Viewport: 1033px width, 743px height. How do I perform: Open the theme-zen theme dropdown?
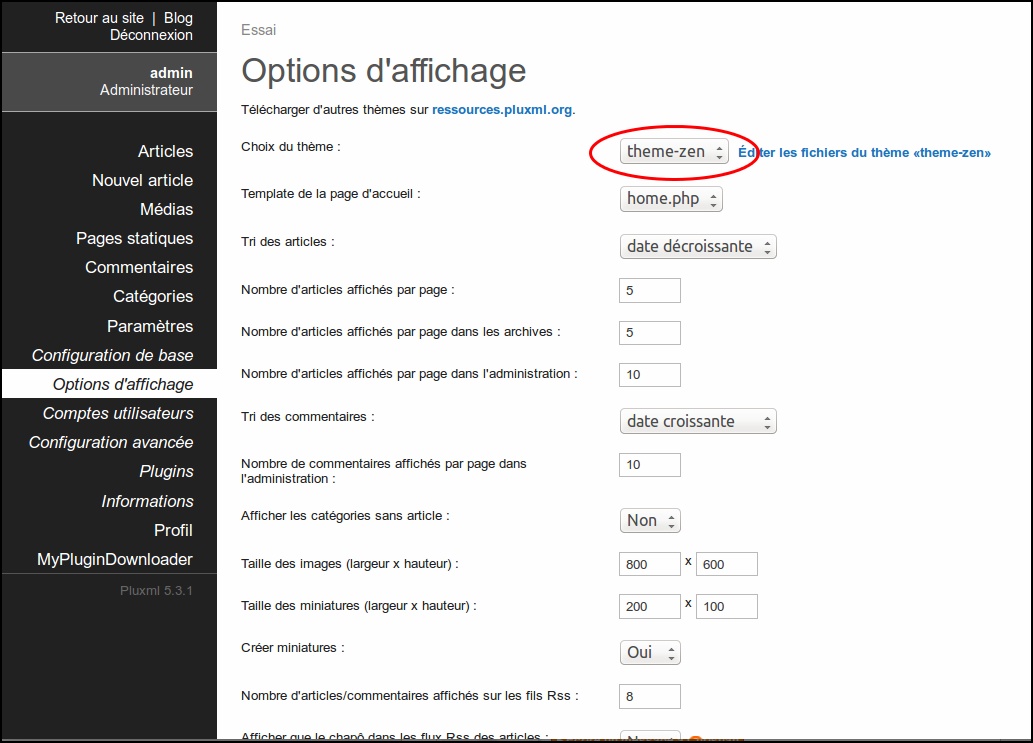673,152
